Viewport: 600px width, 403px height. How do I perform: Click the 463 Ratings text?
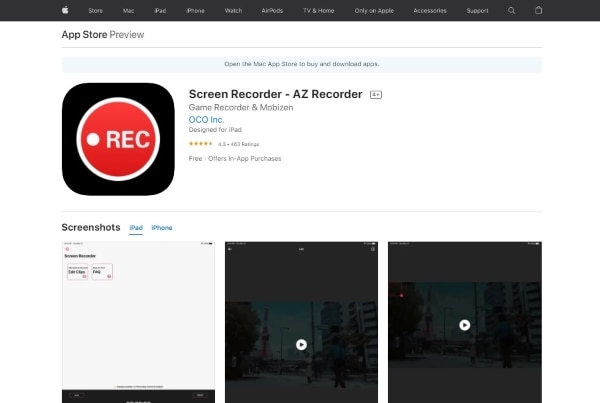[x=245, y=144]
